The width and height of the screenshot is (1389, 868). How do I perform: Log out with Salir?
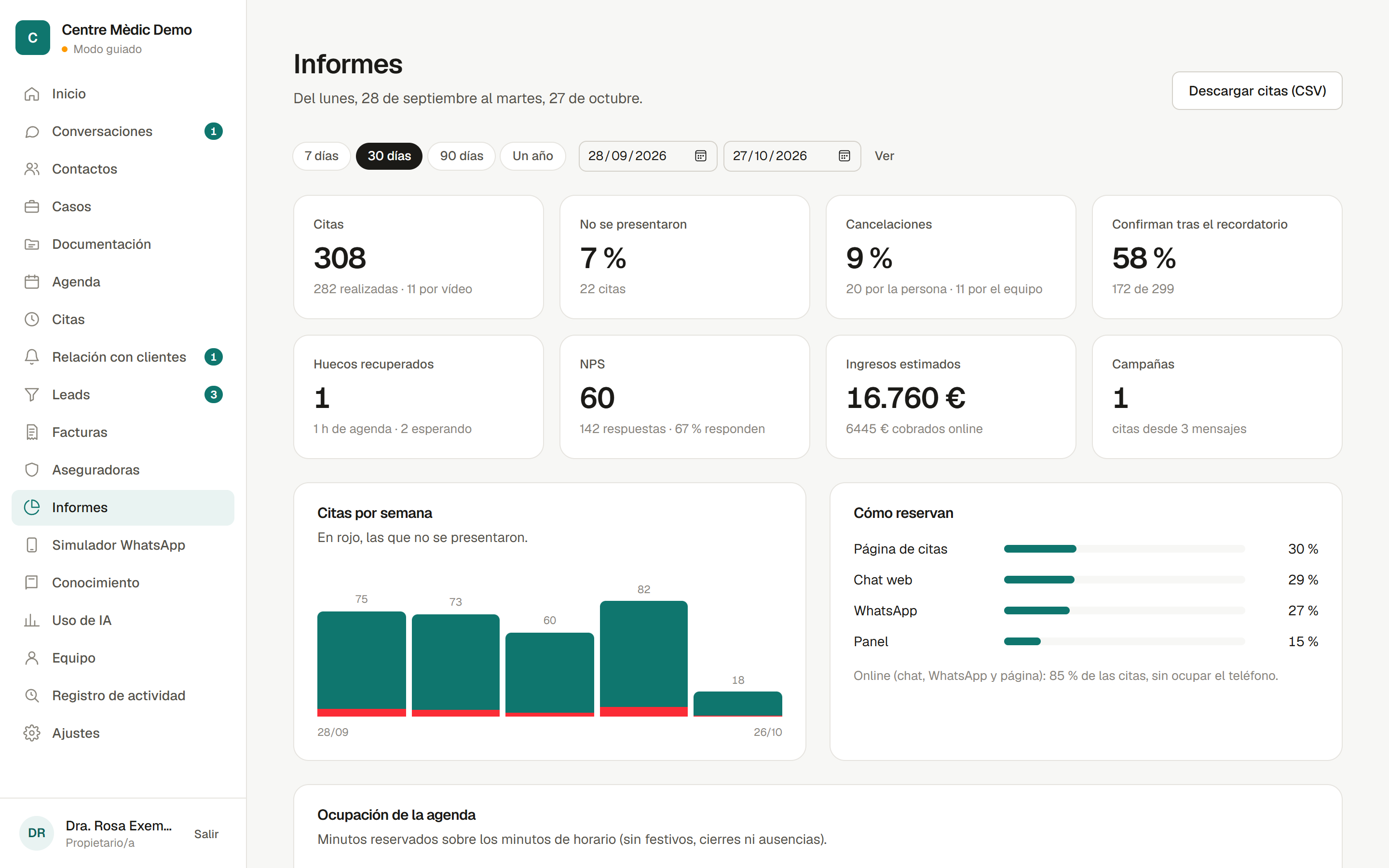[x=206, y=834]
